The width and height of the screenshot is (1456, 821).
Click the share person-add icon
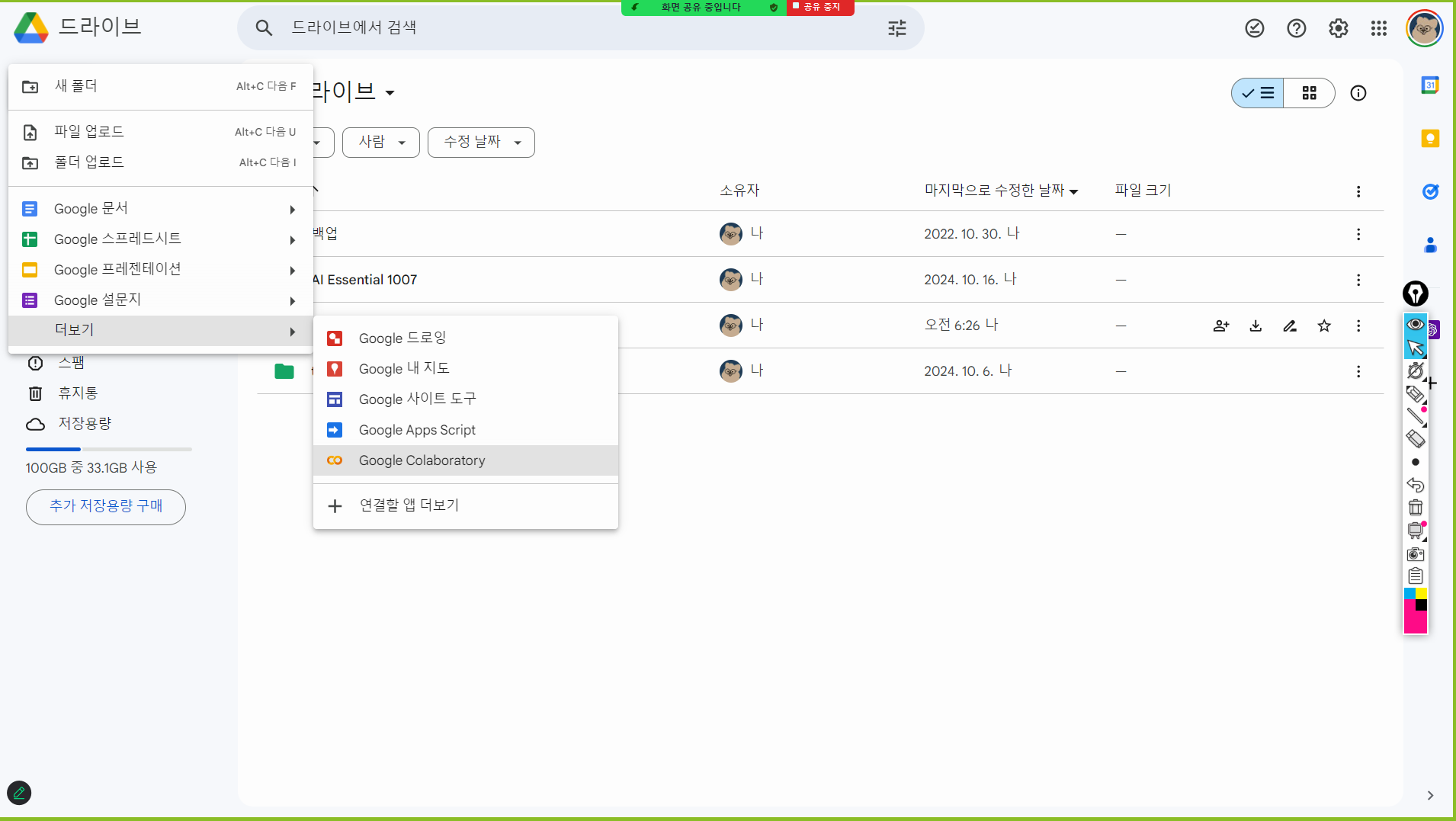1220,326
